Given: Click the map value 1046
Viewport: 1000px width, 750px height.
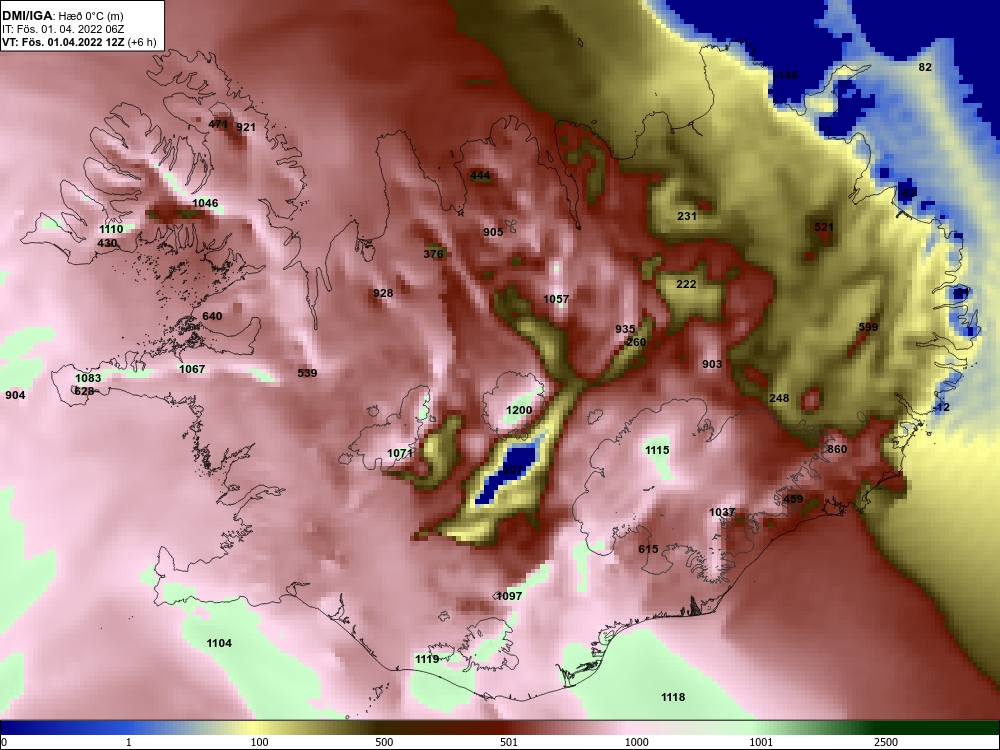Looking at the screenshot, I should click(x=205, y=203).
